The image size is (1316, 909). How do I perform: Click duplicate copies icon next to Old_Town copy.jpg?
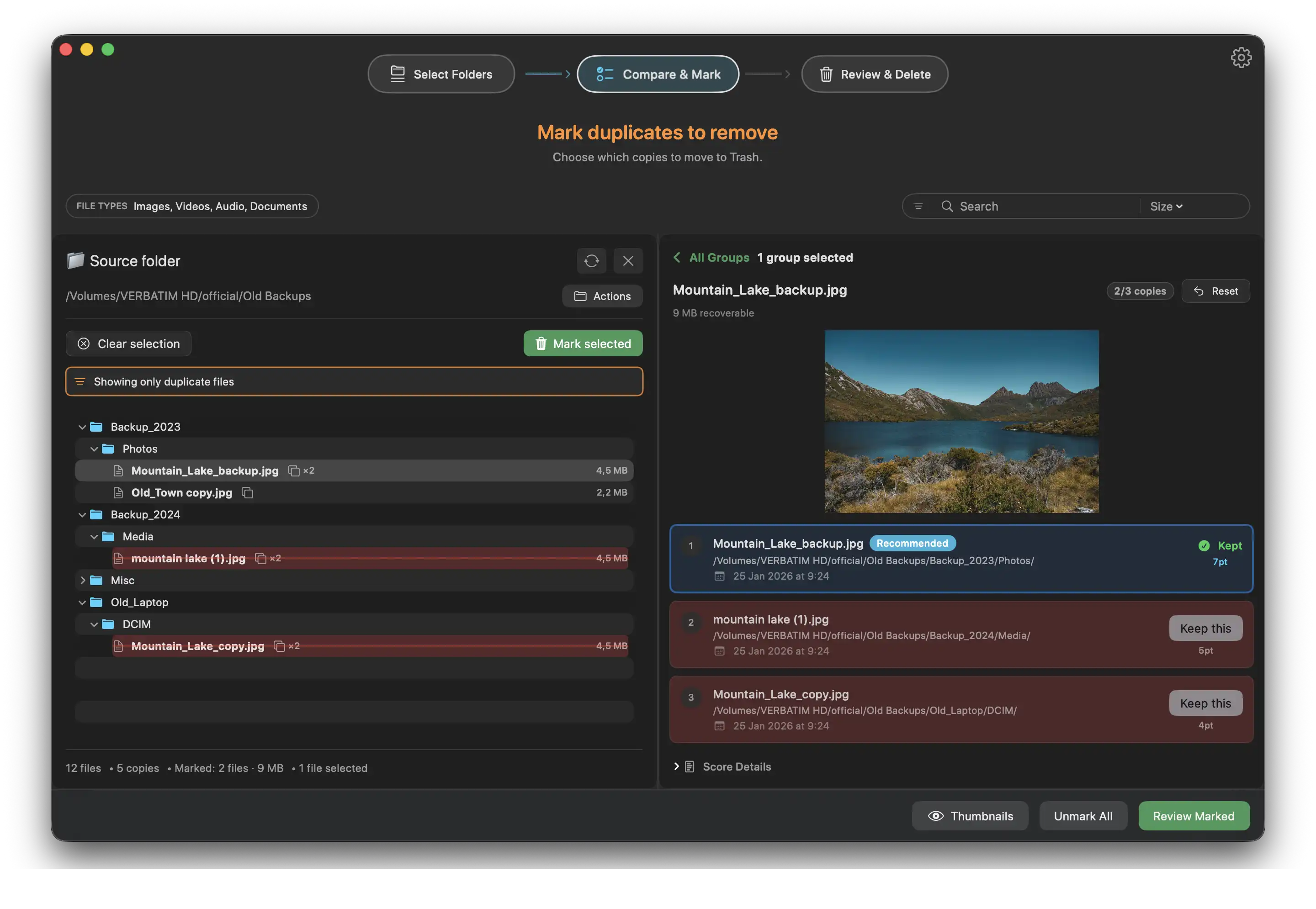(247, 493)
